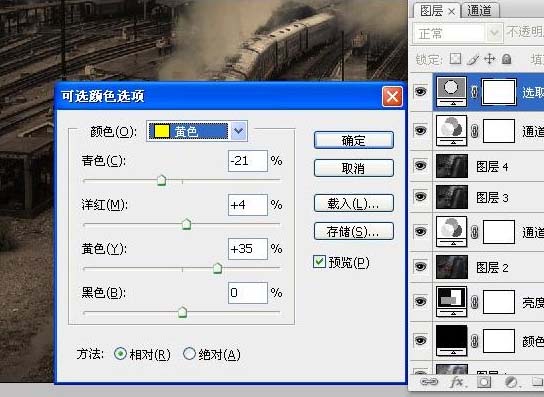Click the layer name 图层 3
The height and width of the screenshot is (397, 544).
pos(492,198)
